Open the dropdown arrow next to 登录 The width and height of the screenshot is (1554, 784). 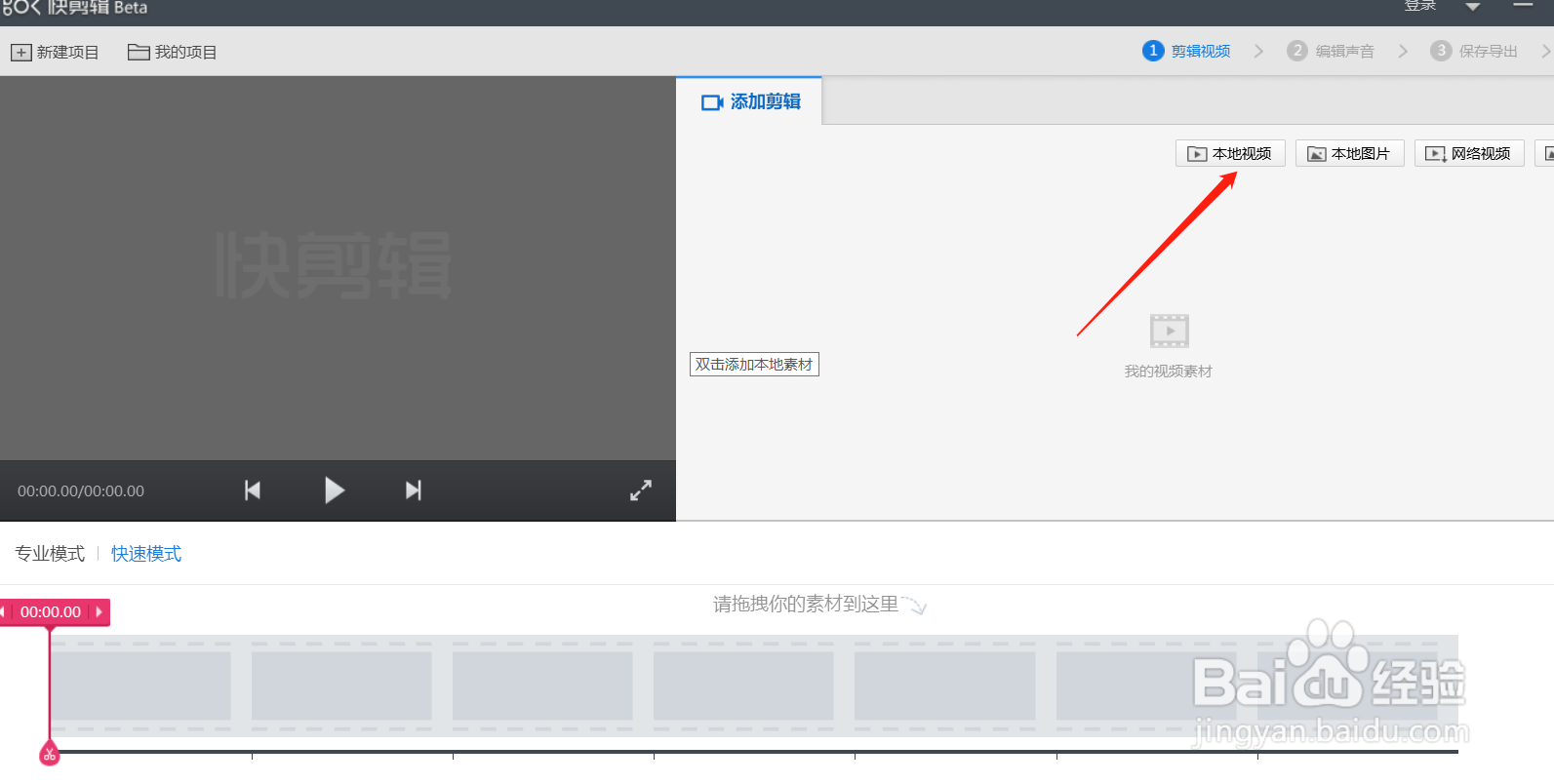[x=1473, y=7]
